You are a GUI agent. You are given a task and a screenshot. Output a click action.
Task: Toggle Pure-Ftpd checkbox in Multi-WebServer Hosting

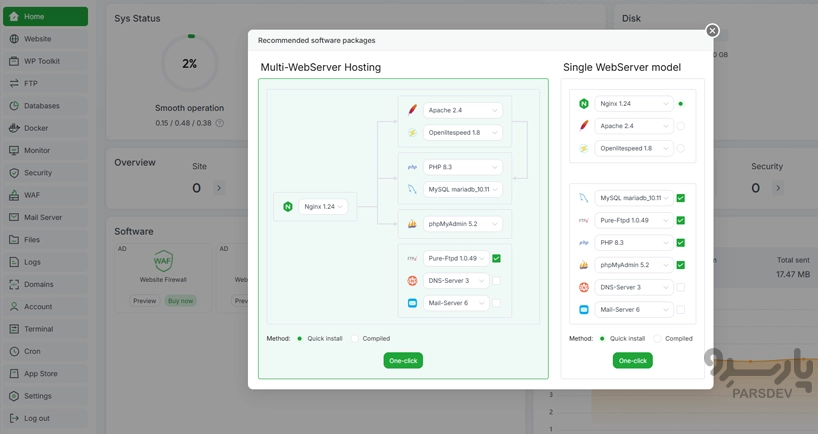(x=496, y=258)
